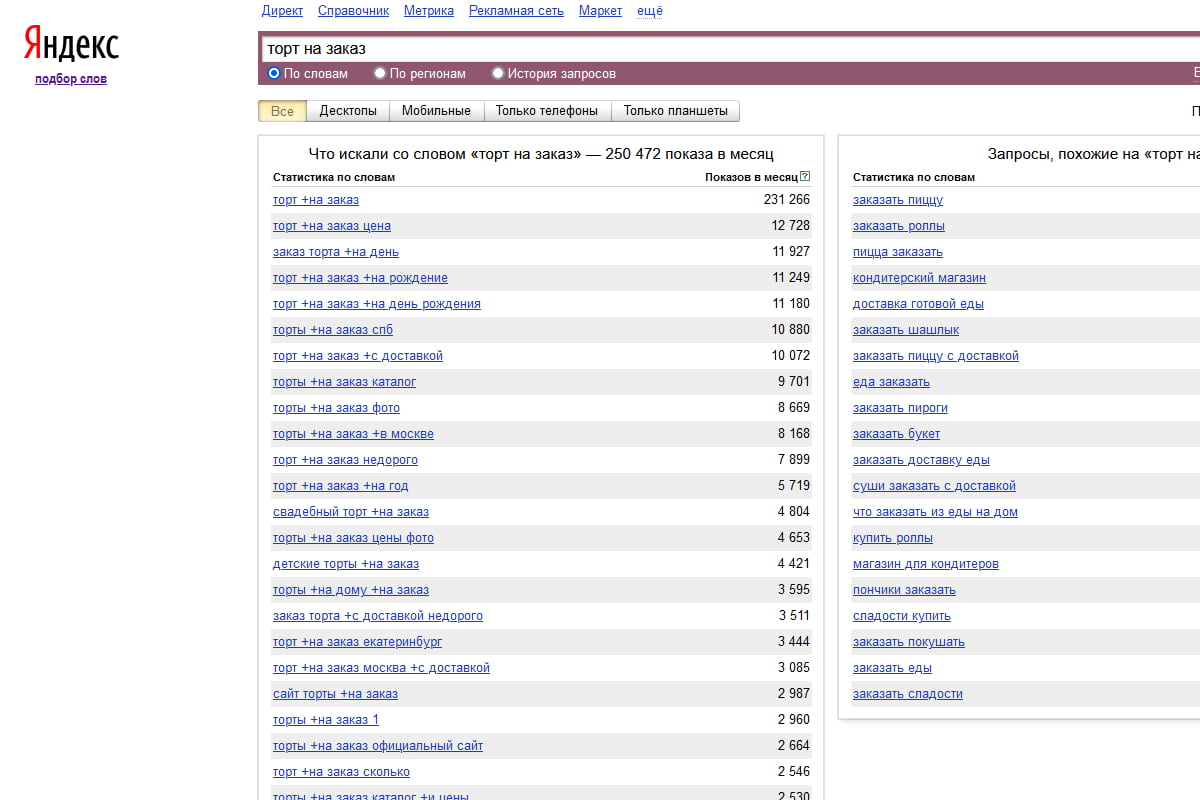
Task: Expand the ещё menu in top navigation
Action: point(649,11)
